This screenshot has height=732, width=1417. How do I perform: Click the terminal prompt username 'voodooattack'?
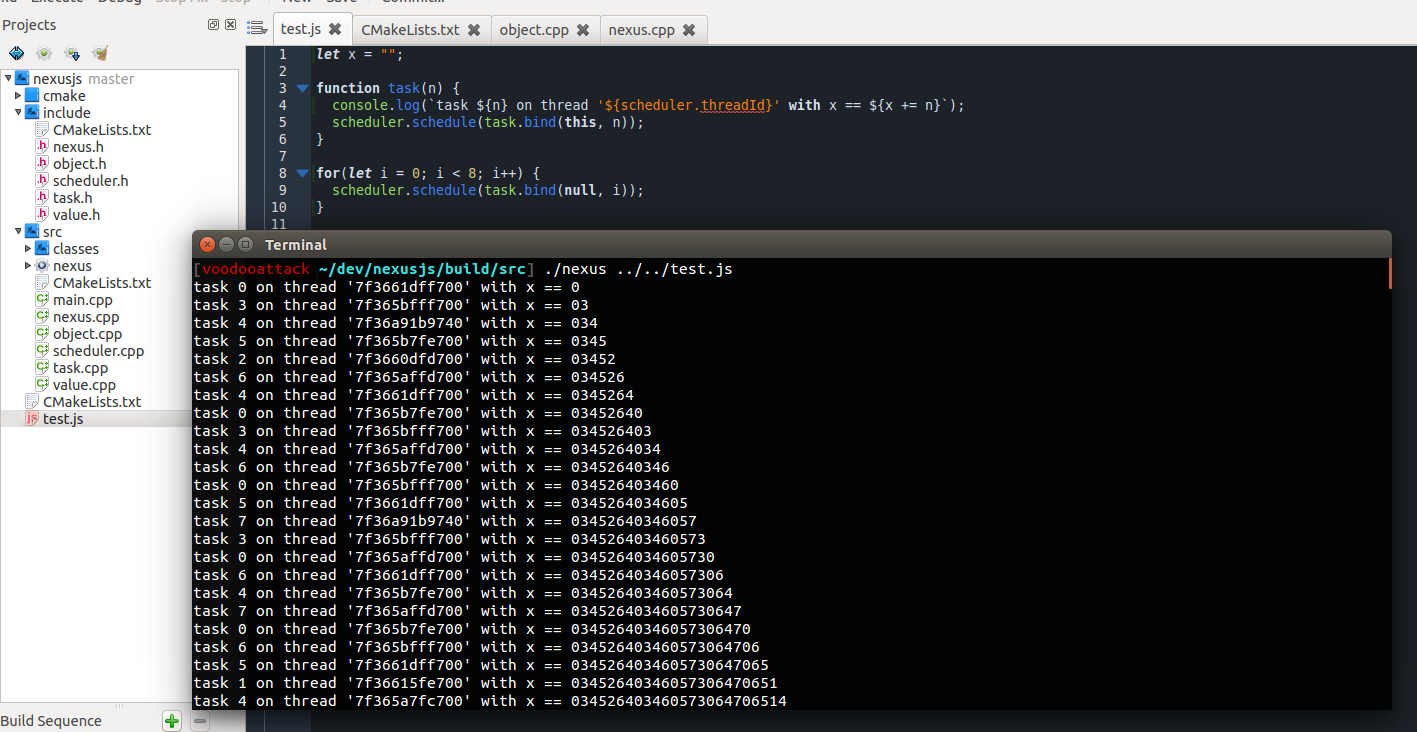pyautogui.click(x=256, y=270)
